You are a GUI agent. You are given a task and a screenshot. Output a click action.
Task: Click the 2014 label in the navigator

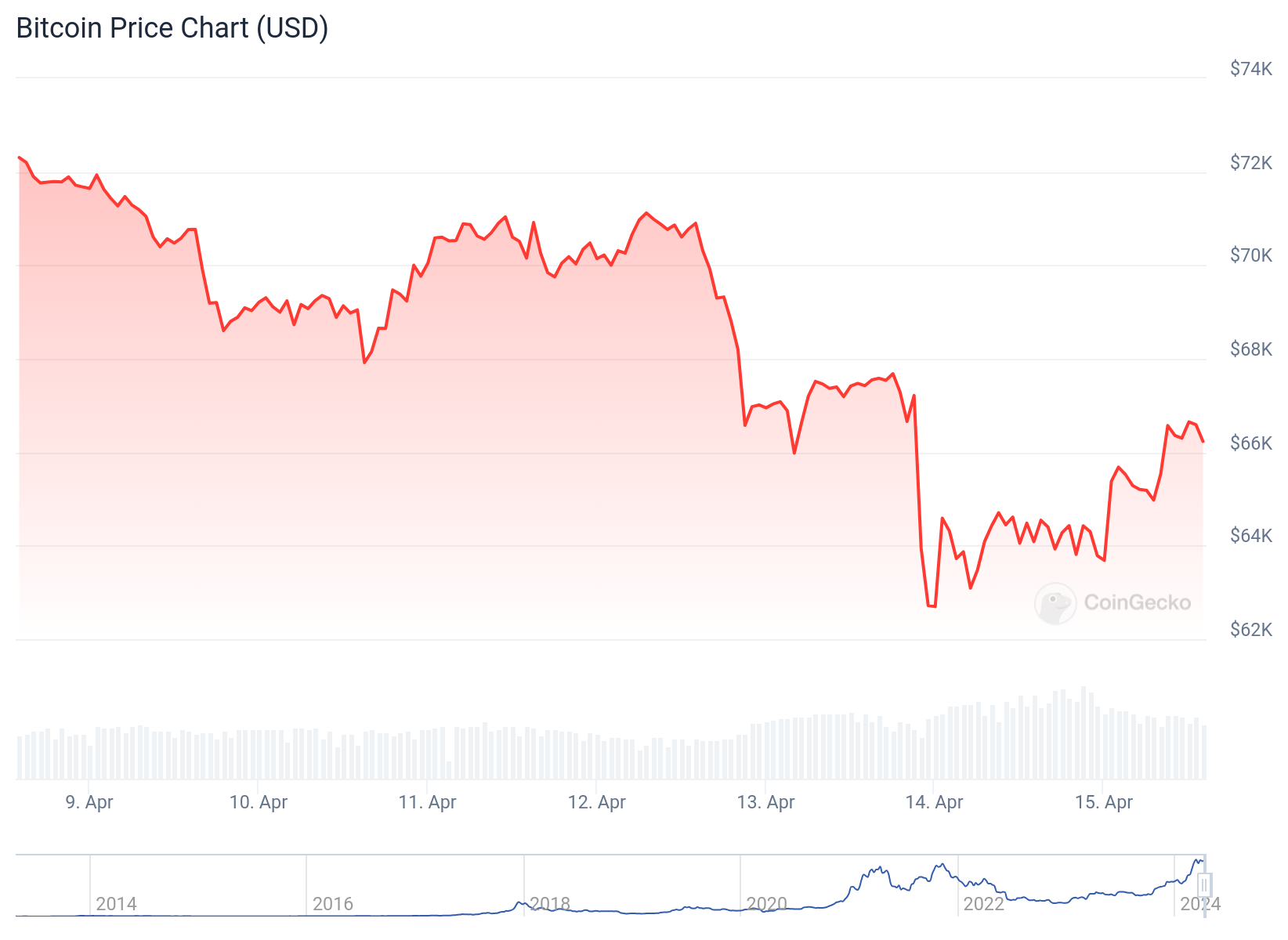pyautogui.click(x=116, y=904)
